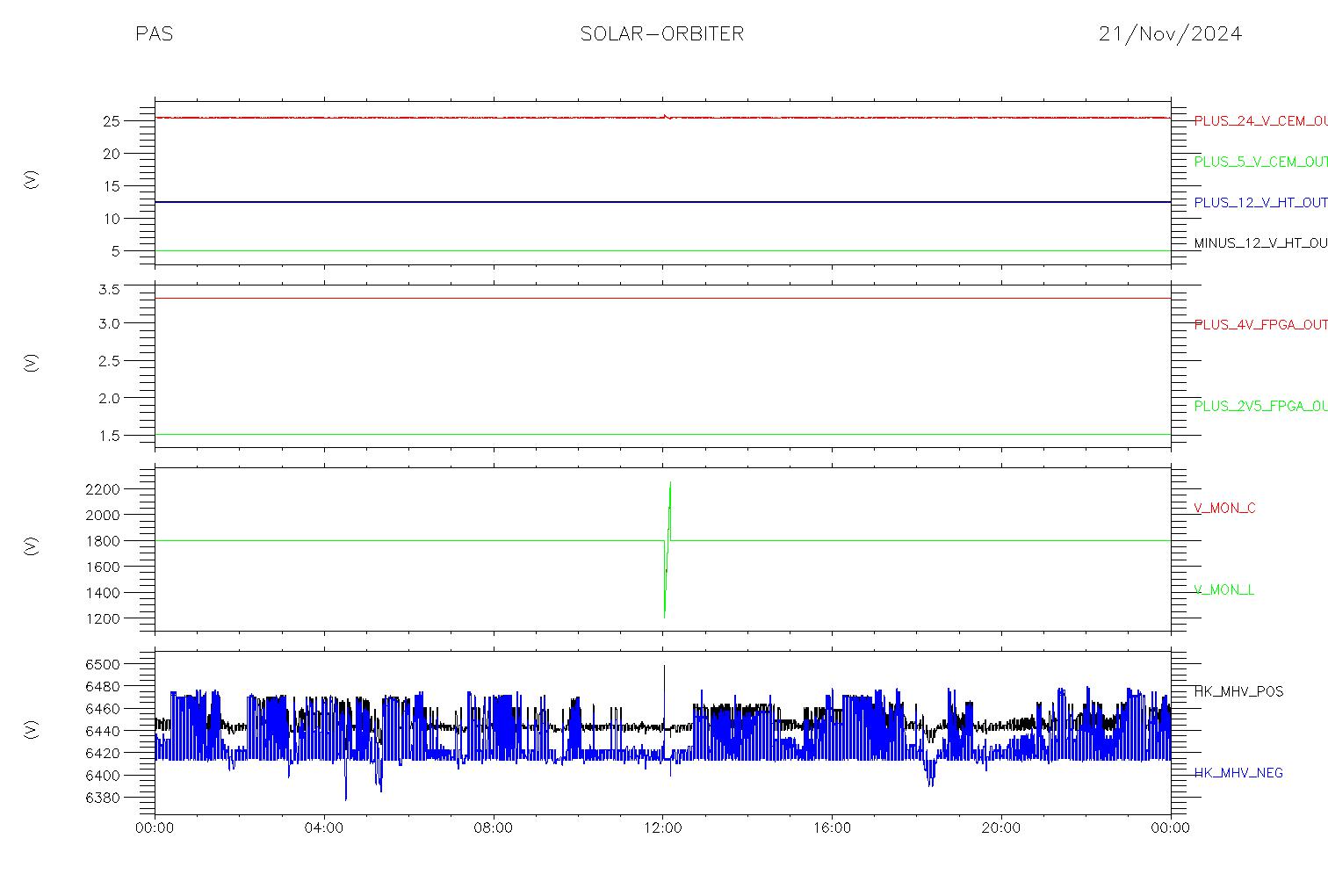The image size is (1328, 896).
Task: Click the 2.5 tick on second panel
Action: tap(109, 361)
